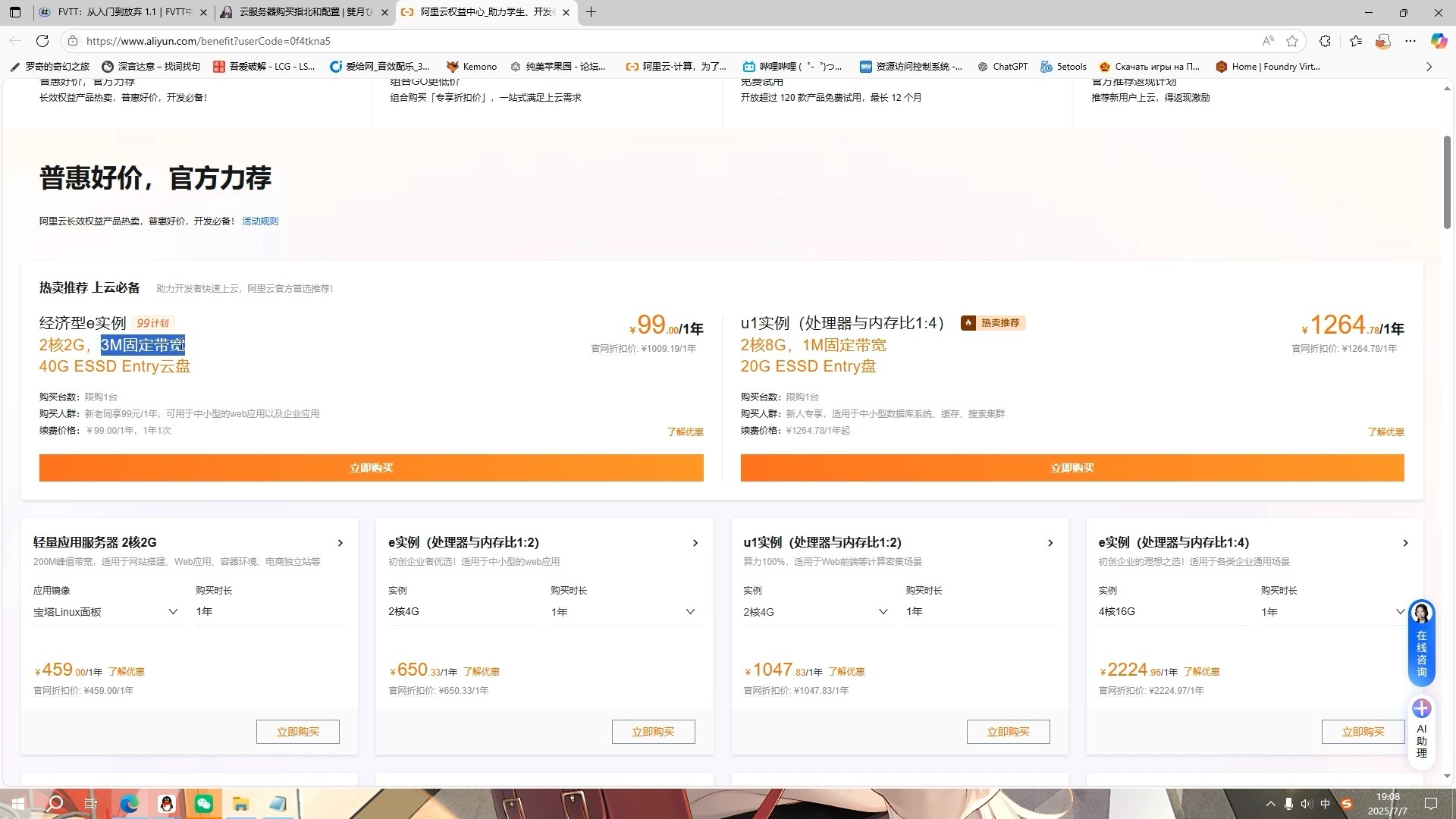
Task: Open 了解优惠 for 经济型e实例
Action: coord(686,432)
